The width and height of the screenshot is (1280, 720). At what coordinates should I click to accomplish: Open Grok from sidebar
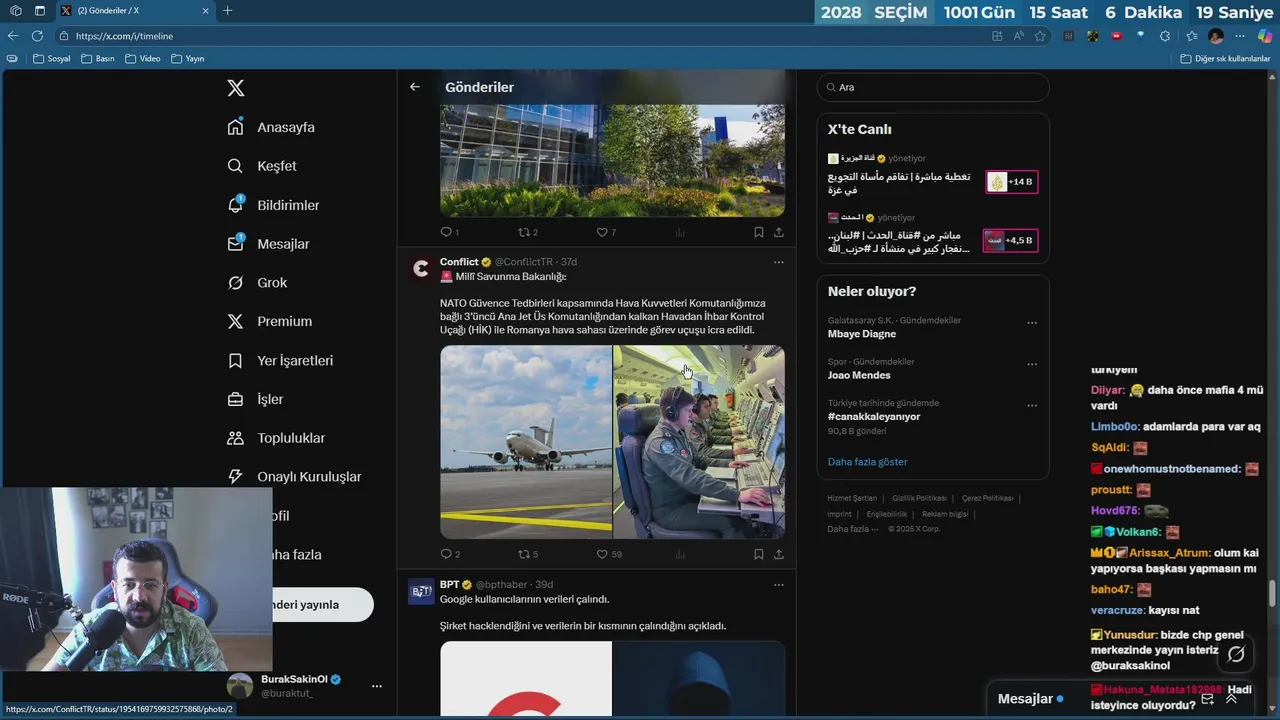[257, 283]
